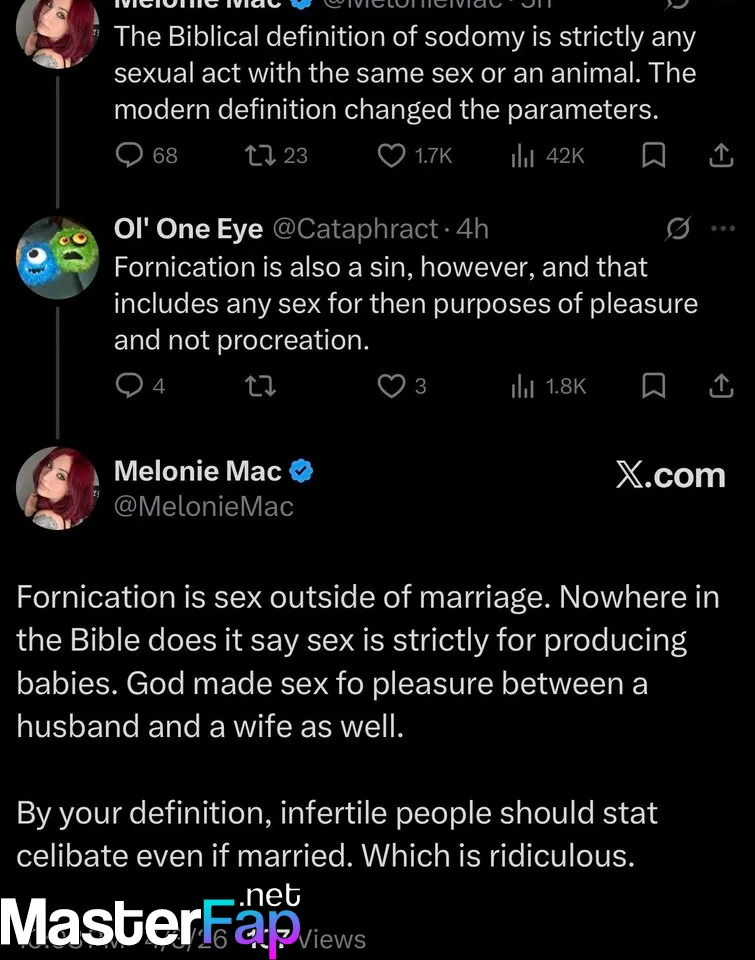Screen dimensions: 755x960
Task: Reply to Melonie Mac's sodomy definition tweet
Action: [x=131, y=155]
